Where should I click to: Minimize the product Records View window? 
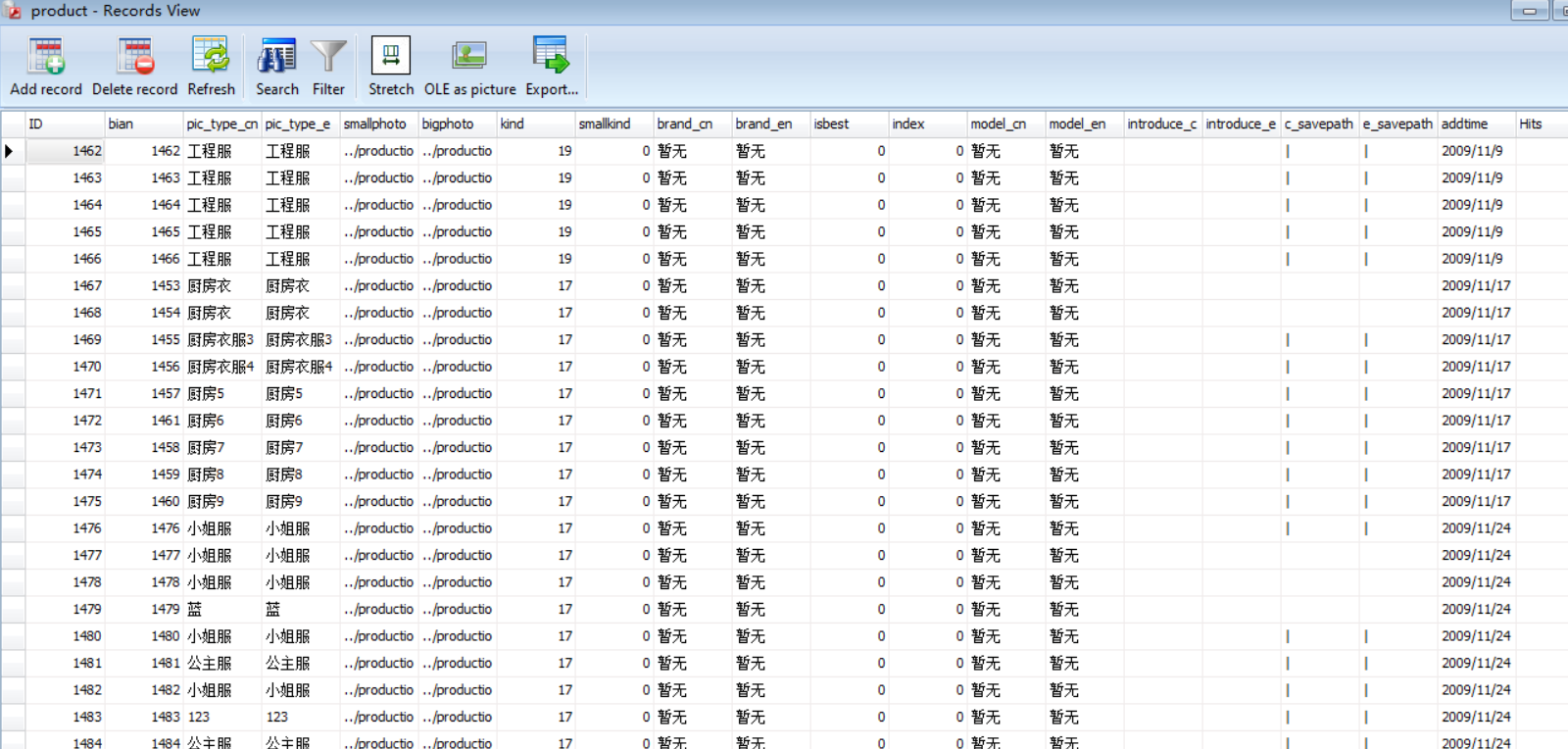tap(1530, 11)
